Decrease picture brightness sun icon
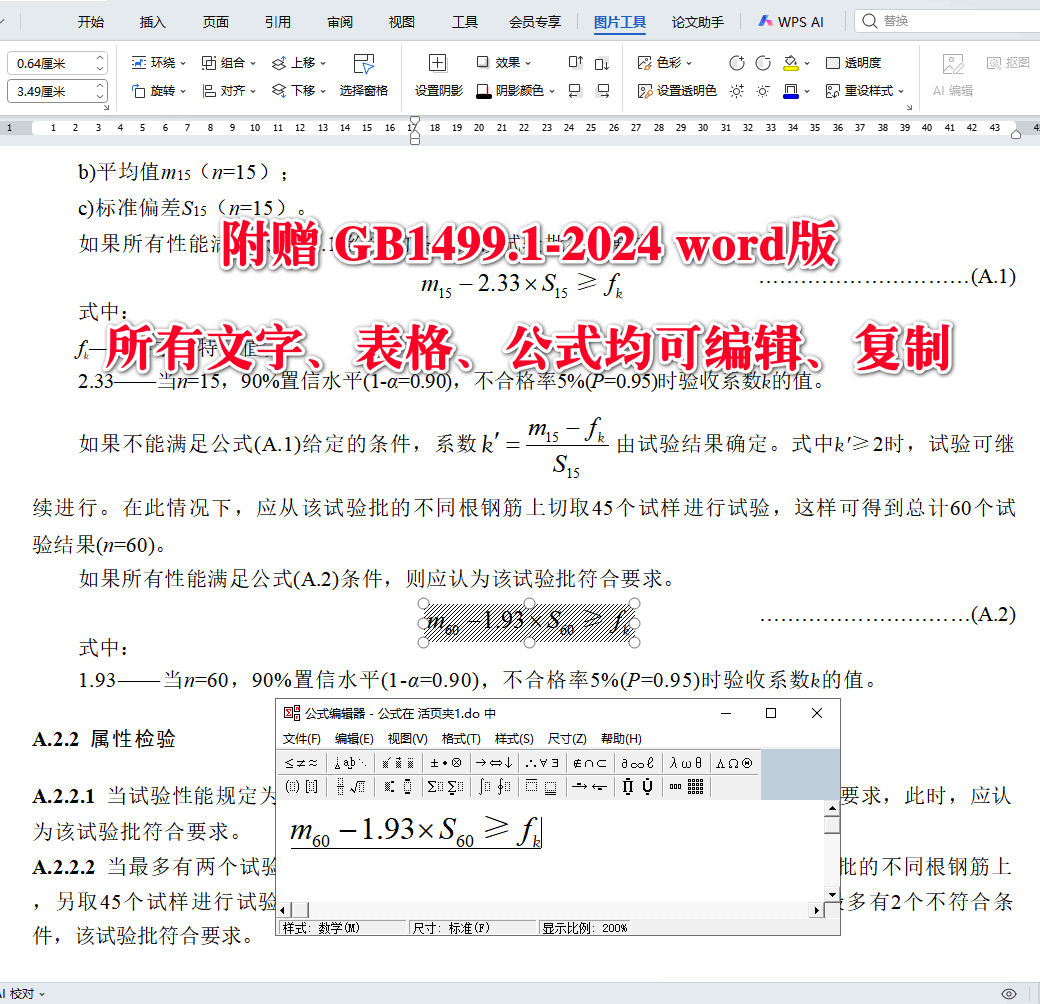The width and height of the screenshot is (1040, 1004). click(x=763, y=91)
